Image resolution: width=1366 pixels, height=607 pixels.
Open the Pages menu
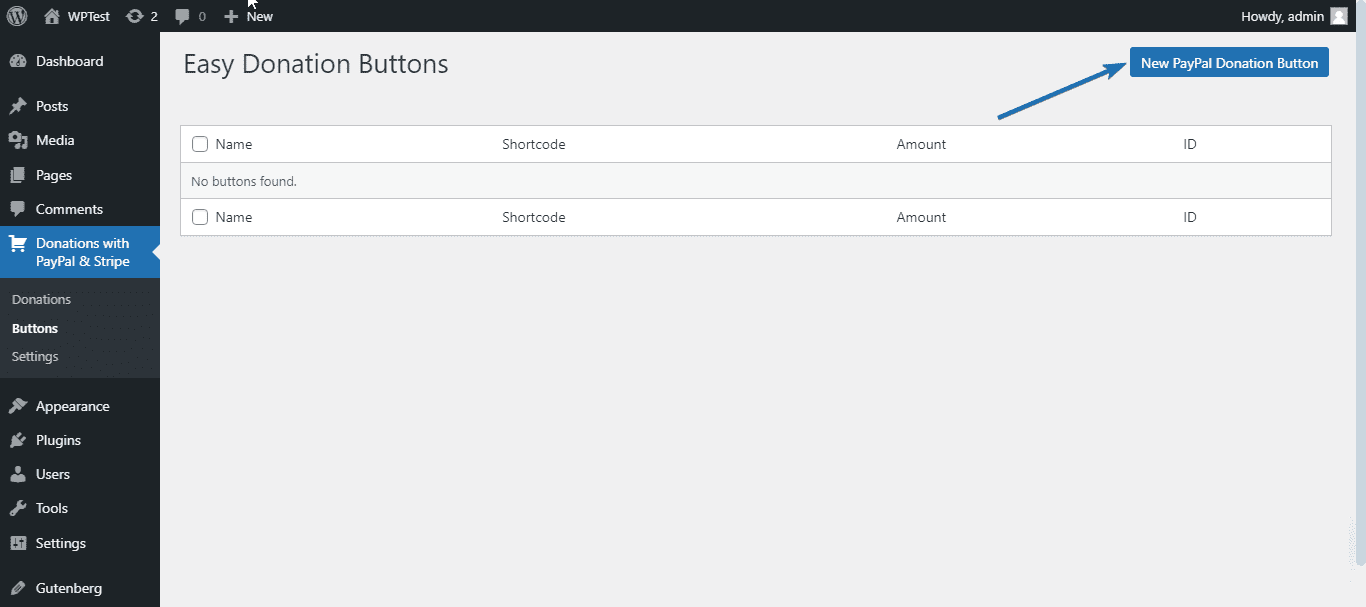(x=80, y=175)
